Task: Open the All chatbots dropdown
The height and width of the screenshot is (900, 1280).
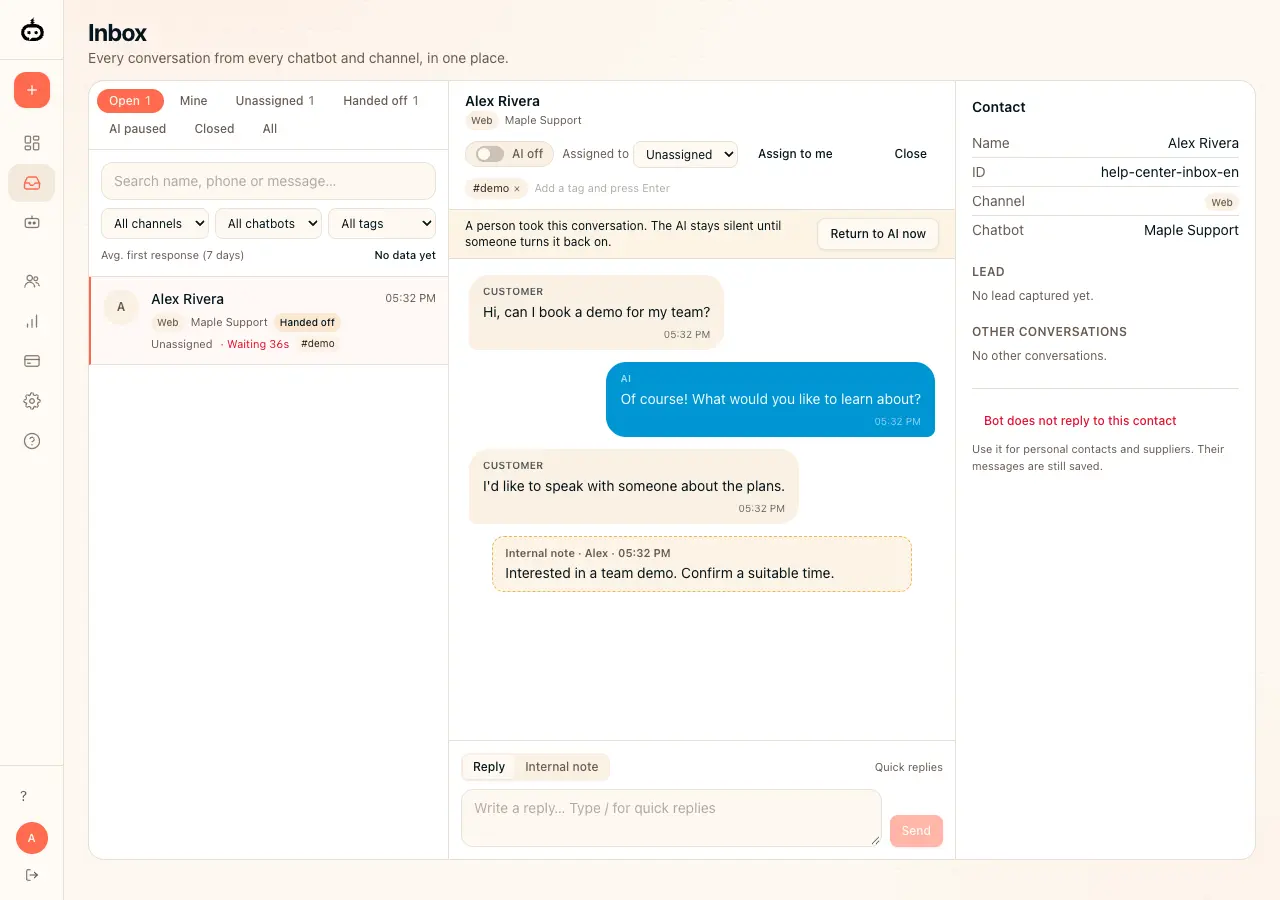Action: tap(268, 224)
